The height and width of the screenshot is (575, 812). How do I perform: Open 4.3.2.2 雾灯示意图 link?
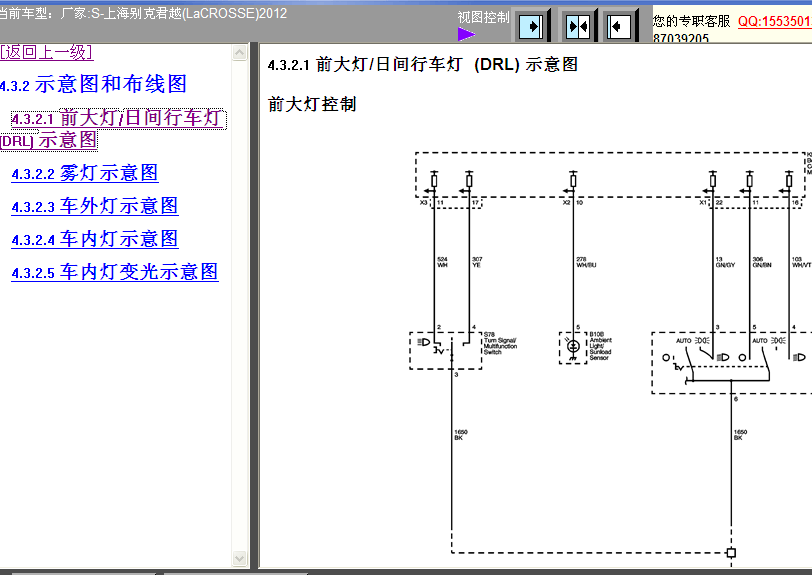(85, 173)
